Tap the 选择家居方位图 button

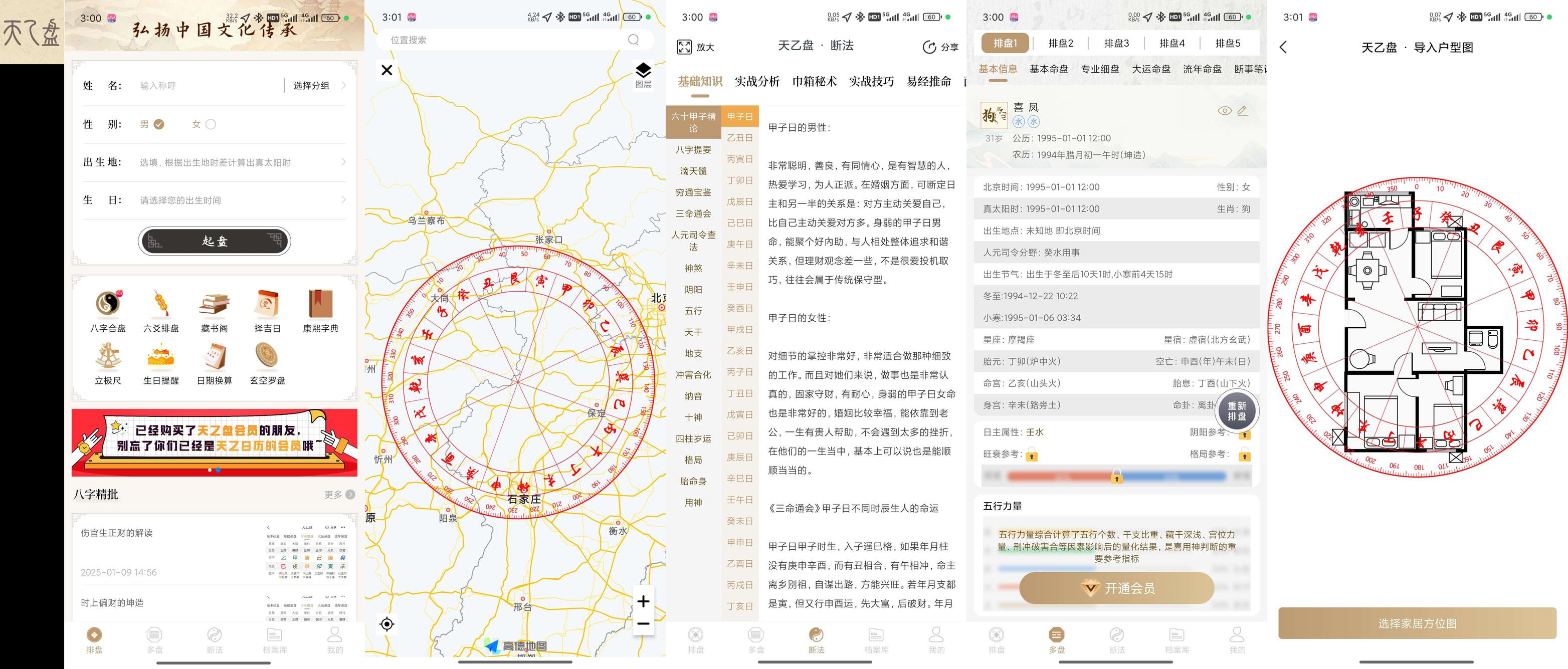click(1417, 623)
